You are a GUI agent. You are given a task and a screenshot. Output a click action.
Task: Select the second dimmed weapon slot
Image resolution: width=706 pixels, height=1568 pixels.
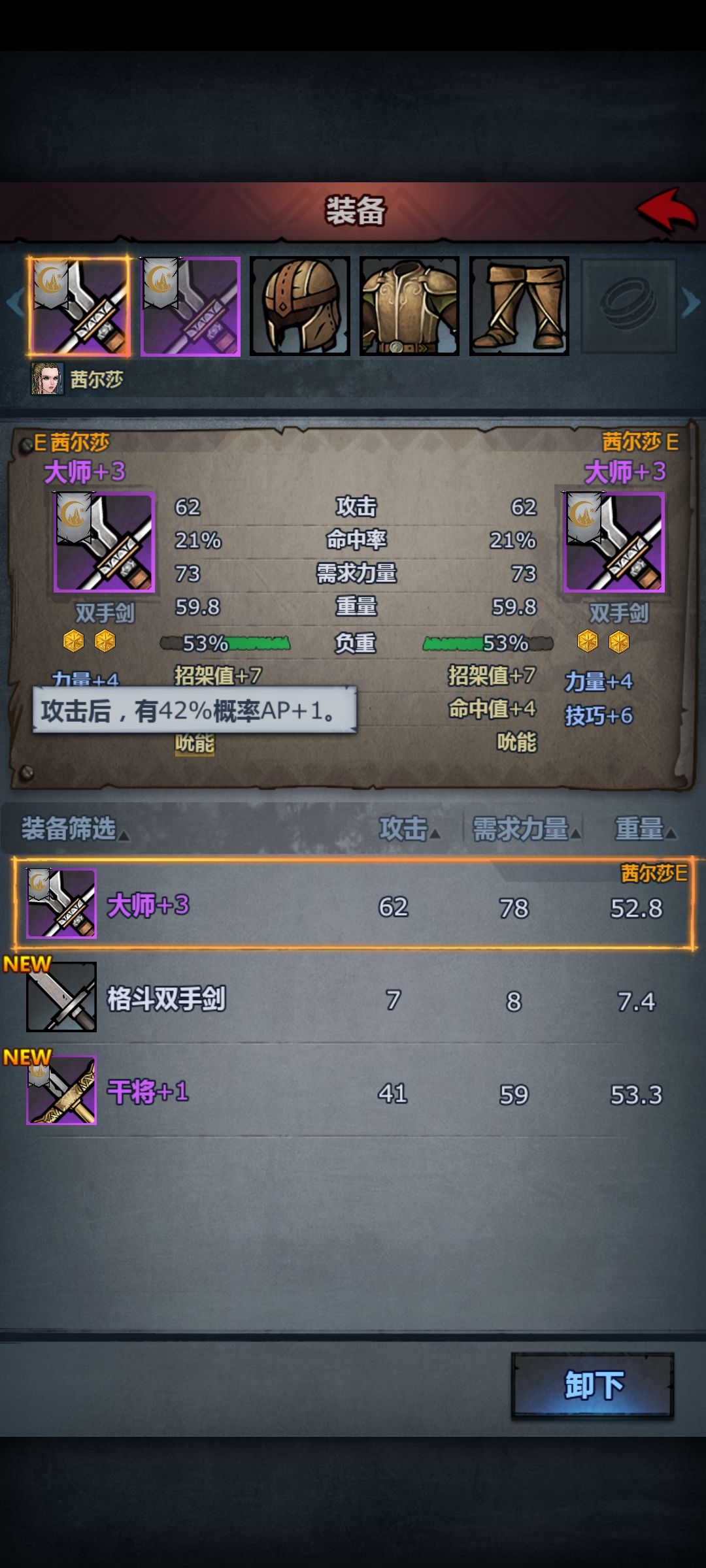coord(190,306)
